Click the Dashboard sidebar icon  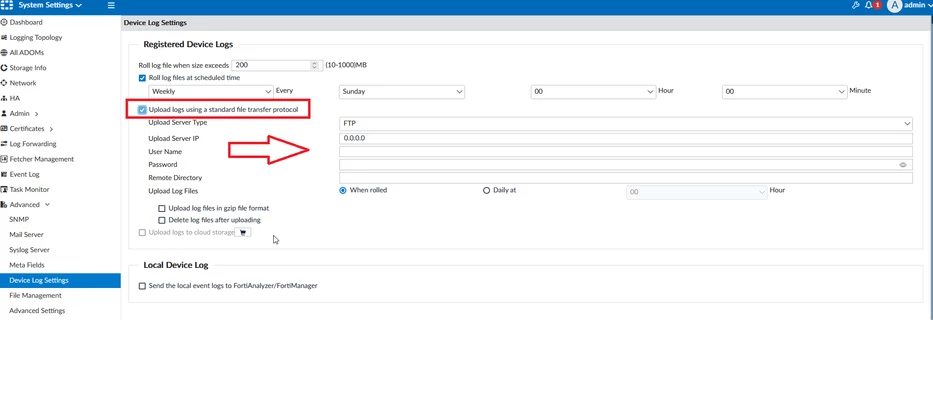4,22
